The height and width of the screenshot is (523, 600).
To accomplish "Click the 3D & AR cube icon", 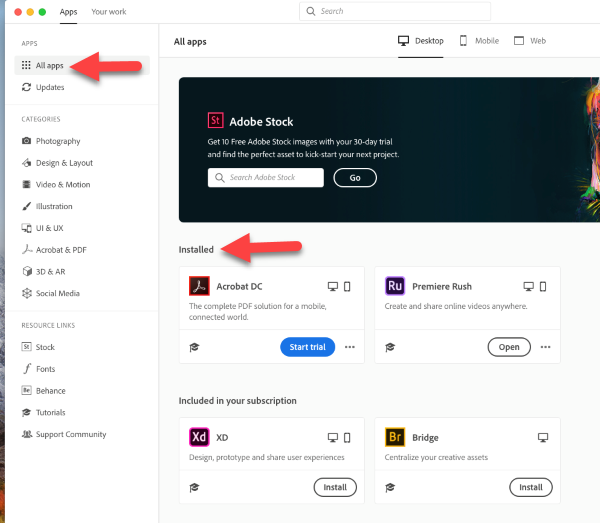I will point(27,271).
